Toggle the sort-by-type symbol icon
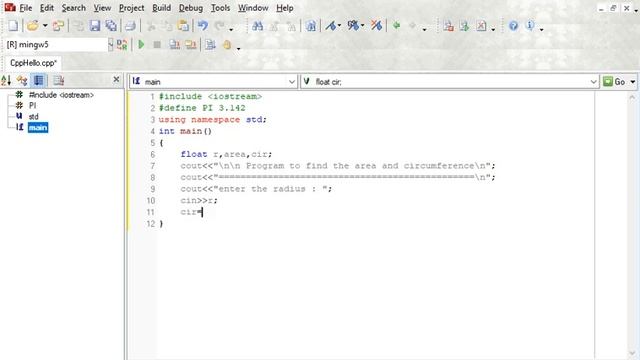This screenshot has width=640, height=360. pyautogui.click(x=22, y=80)
